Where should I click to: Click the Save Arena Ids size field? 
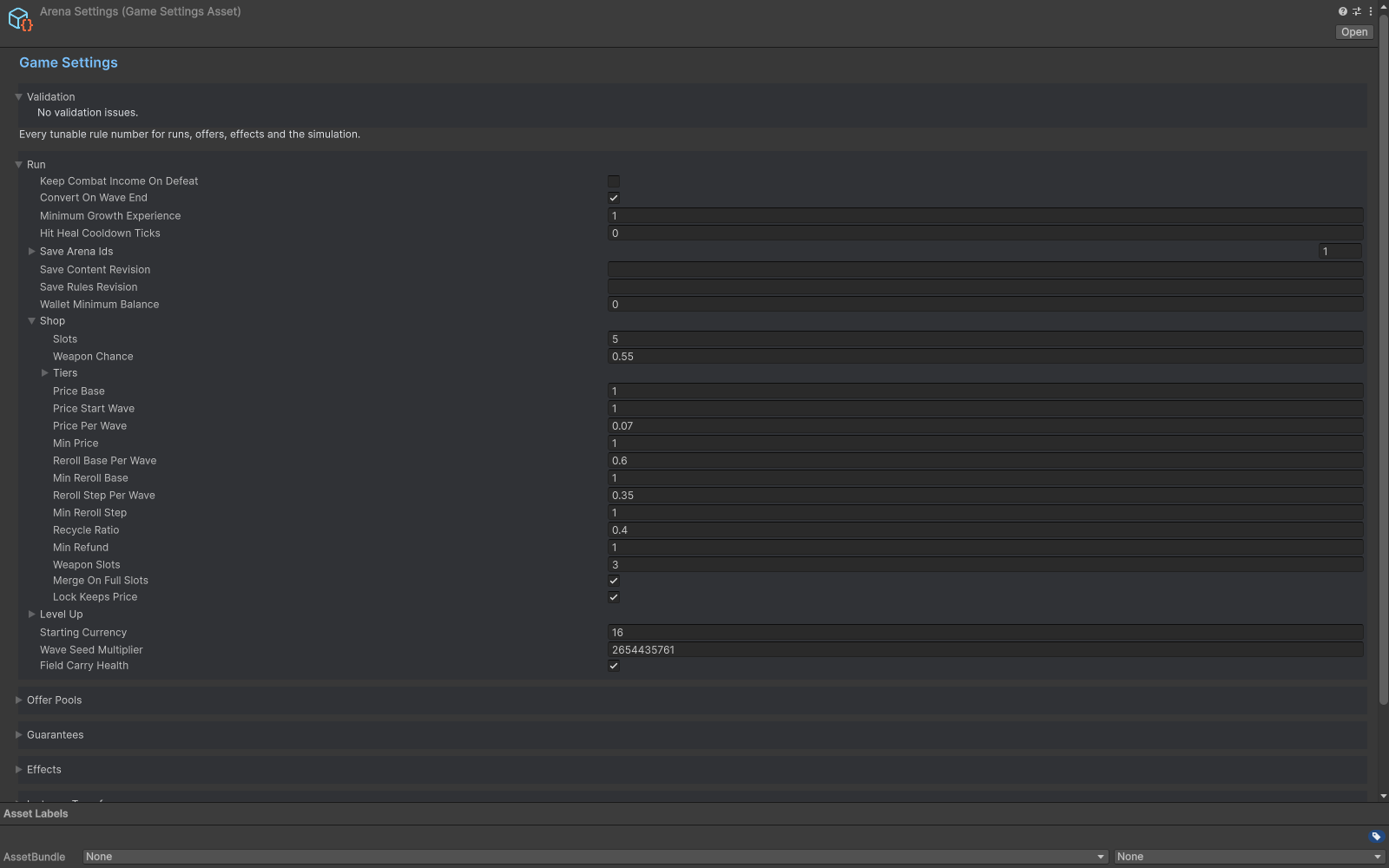[1340, 252]
